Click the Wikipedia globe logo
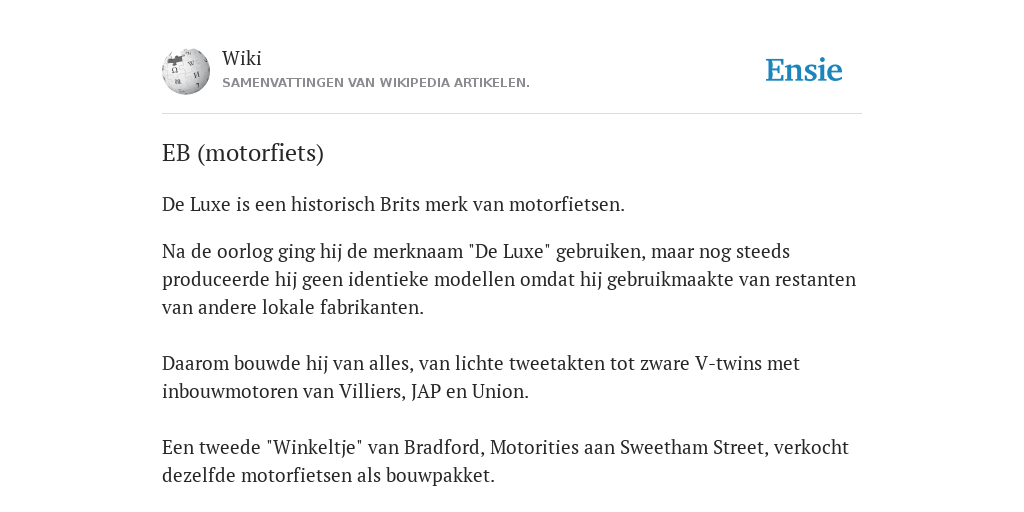 186,71
